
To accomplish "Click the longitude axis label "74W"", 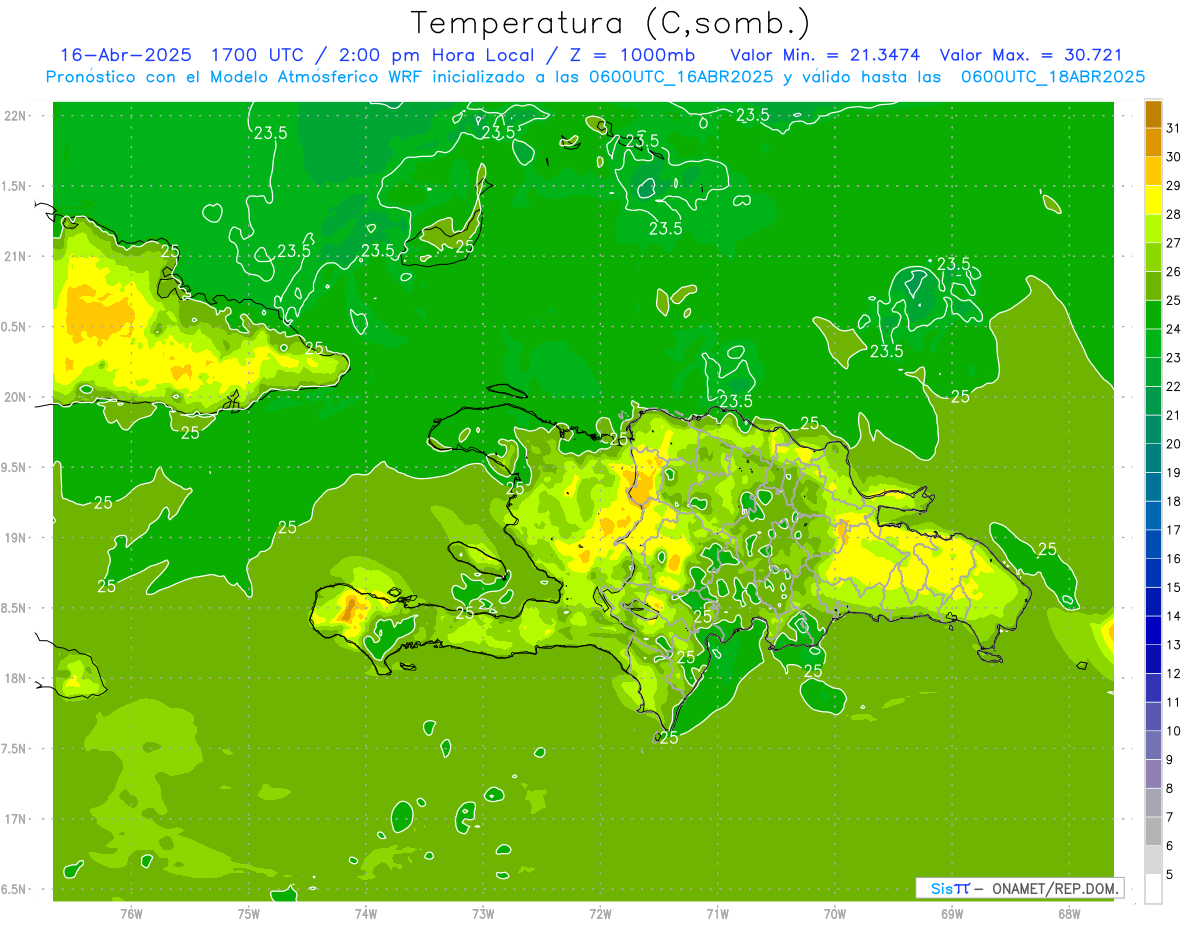I will 366,914.
